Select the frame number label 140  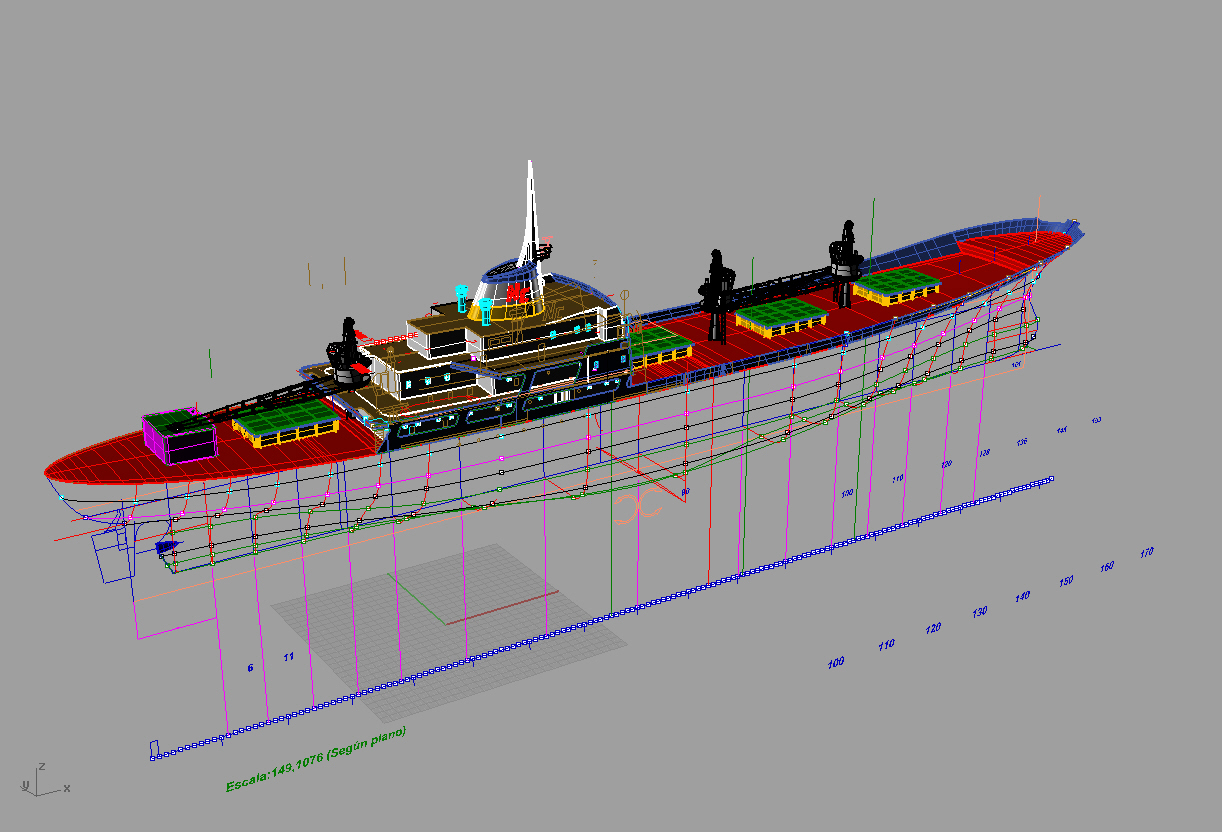pyautogui.click(x=1022, y=596)
